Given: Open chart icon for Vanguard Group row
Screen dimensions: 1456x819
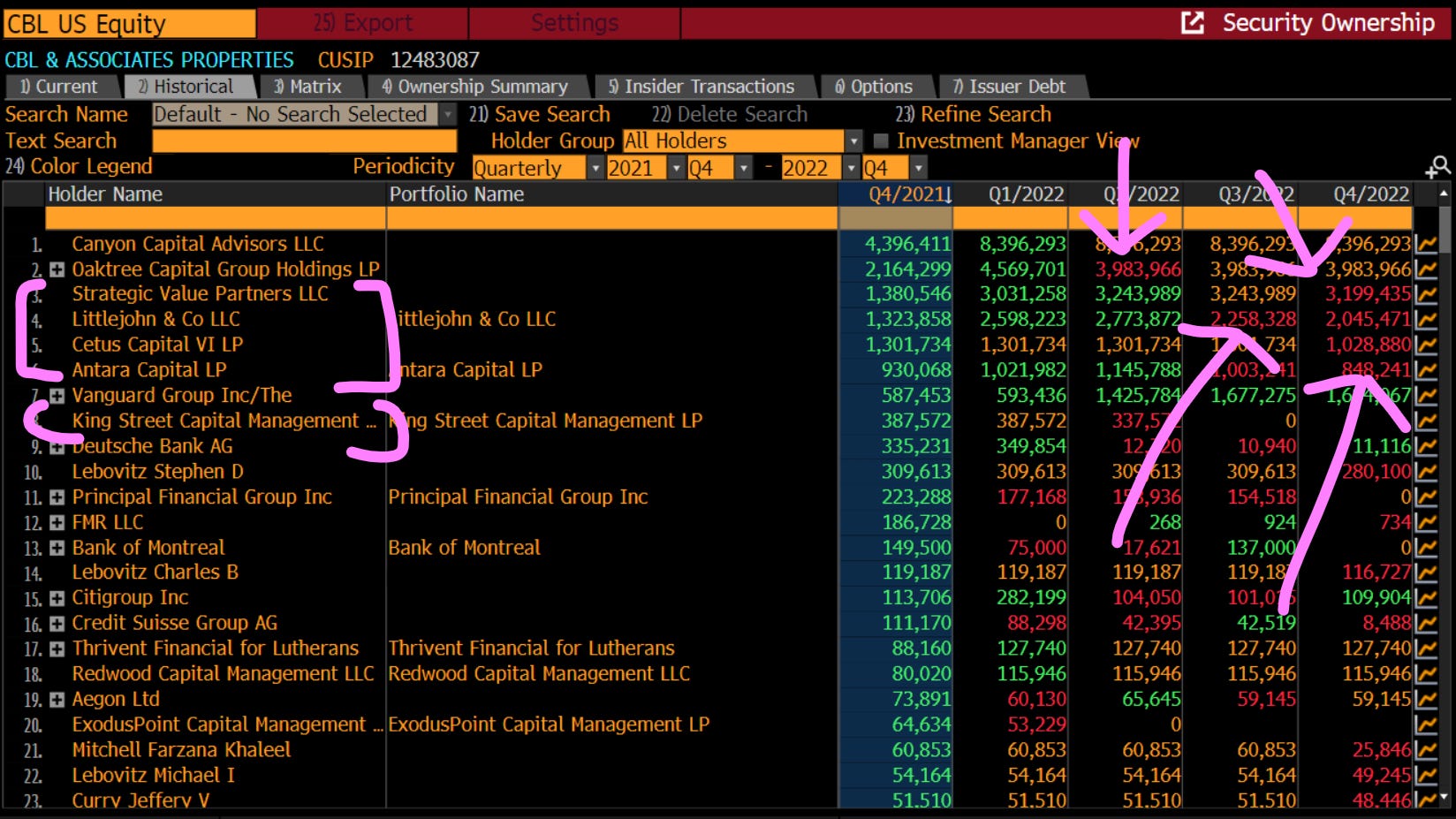Looking at the screenshot, I should [1425, 396].
